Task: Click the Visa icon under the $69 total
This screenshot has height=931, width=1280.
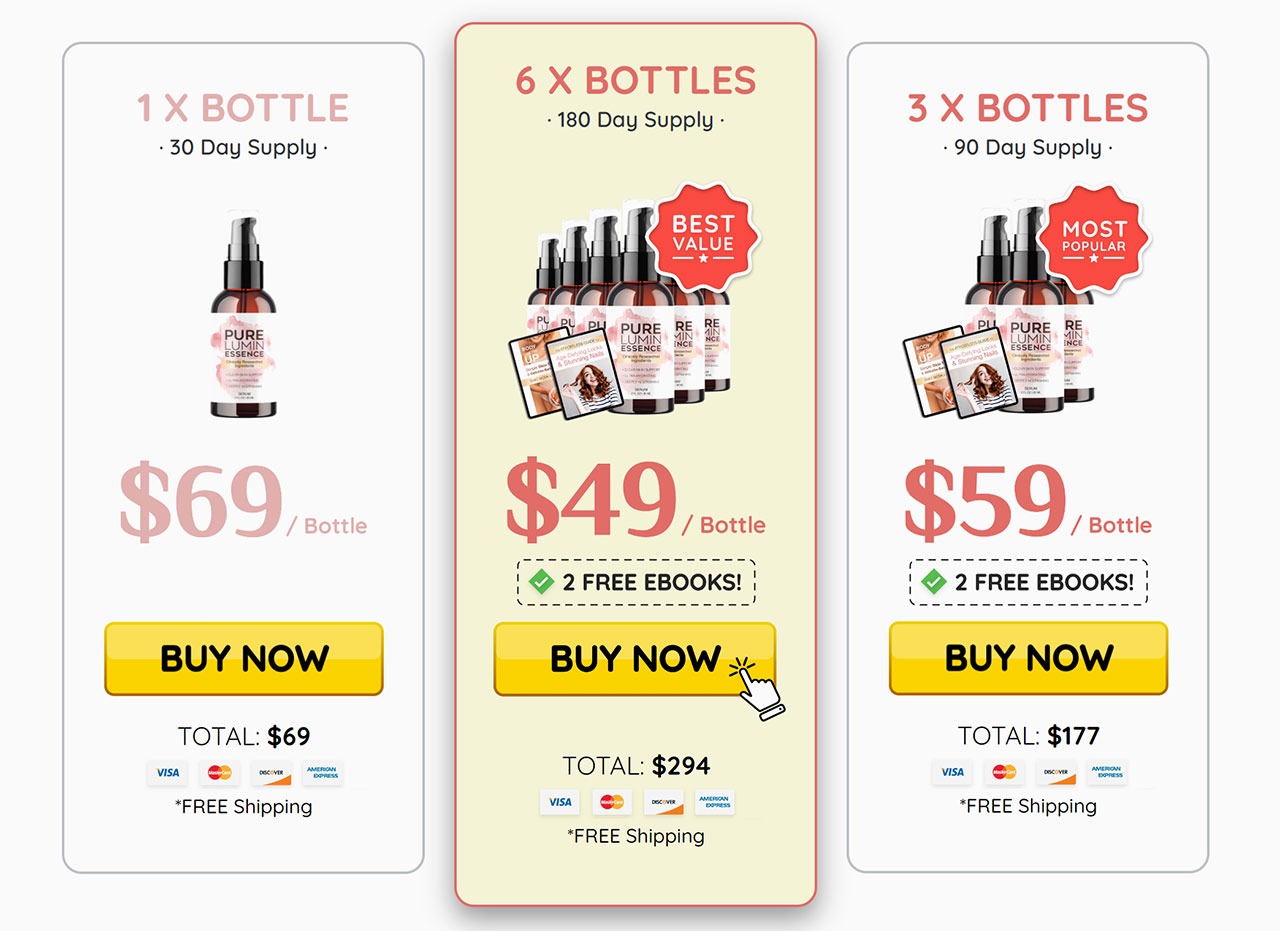Action: (x=167, y=773)
